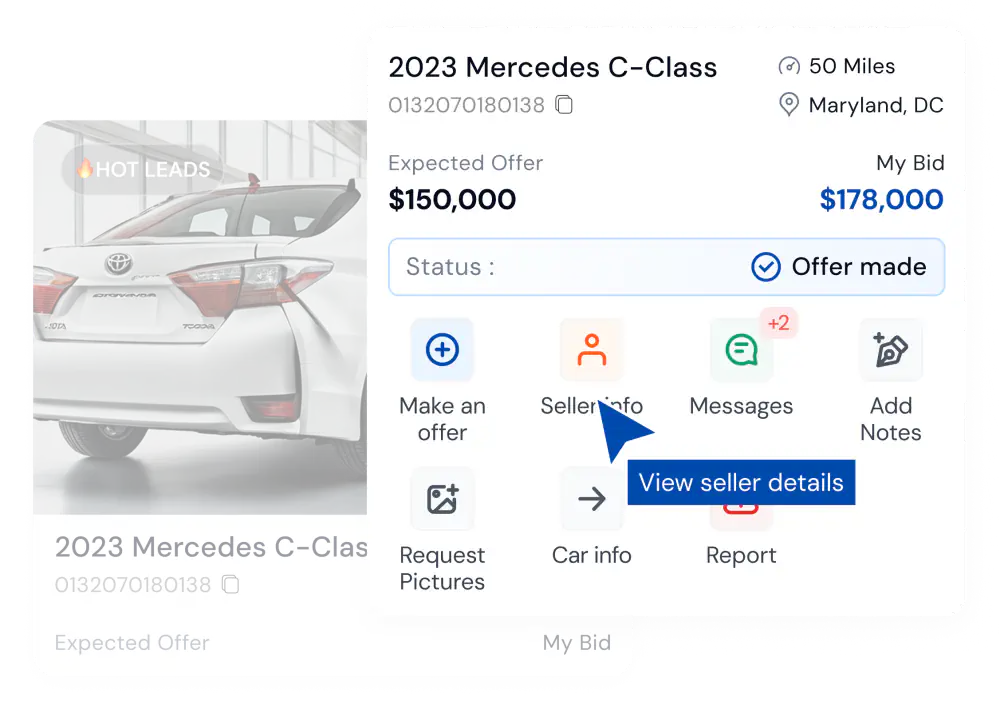This screenshot has height=717, width=1000.
Task: Click the $178,000 My Bid amount
Action: click(881, 200)
